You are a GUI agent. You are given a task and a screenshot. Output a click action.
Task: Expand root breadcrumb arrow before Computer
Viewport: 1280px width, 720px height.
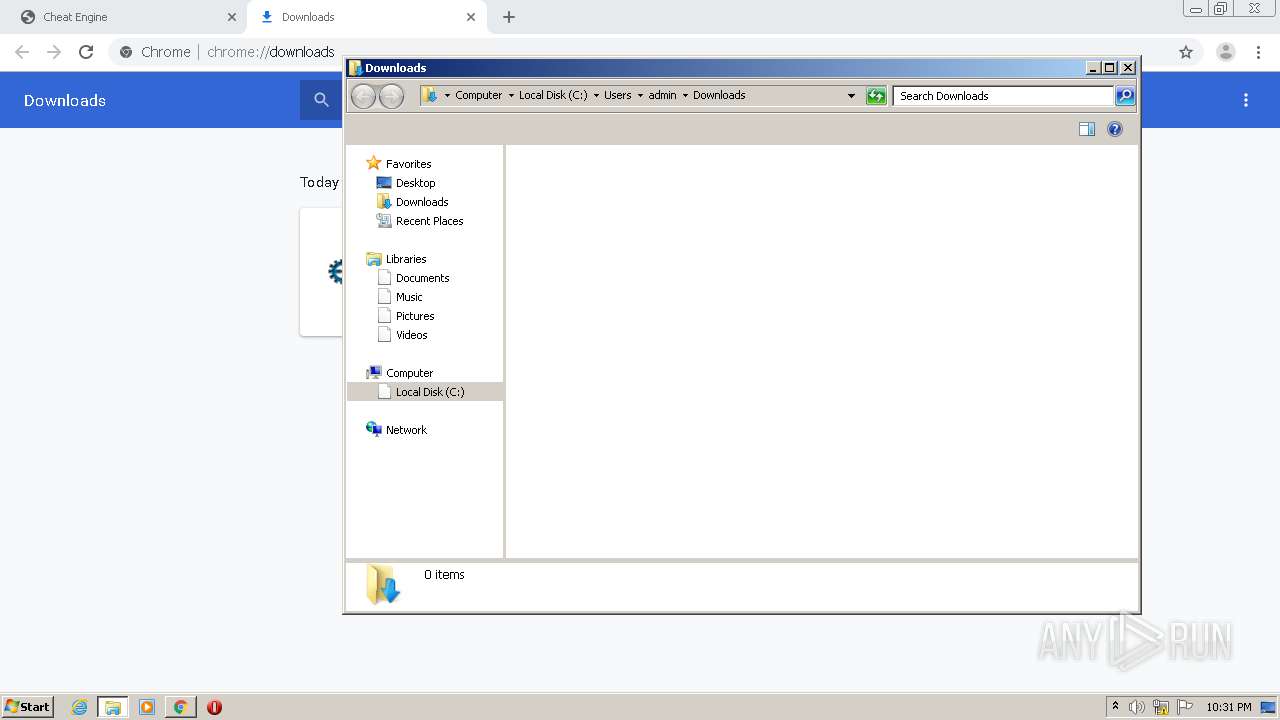point(447,96)
